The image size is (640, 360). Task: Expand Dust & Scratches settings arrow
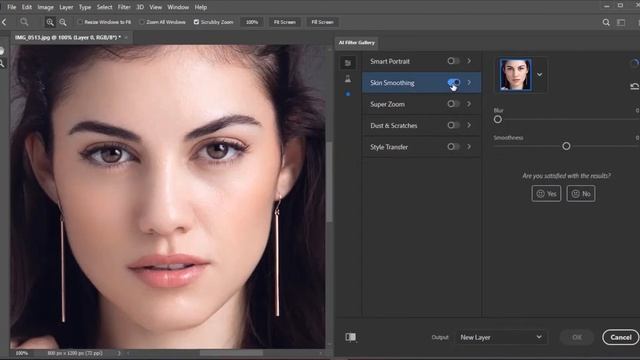pos(469,125)
